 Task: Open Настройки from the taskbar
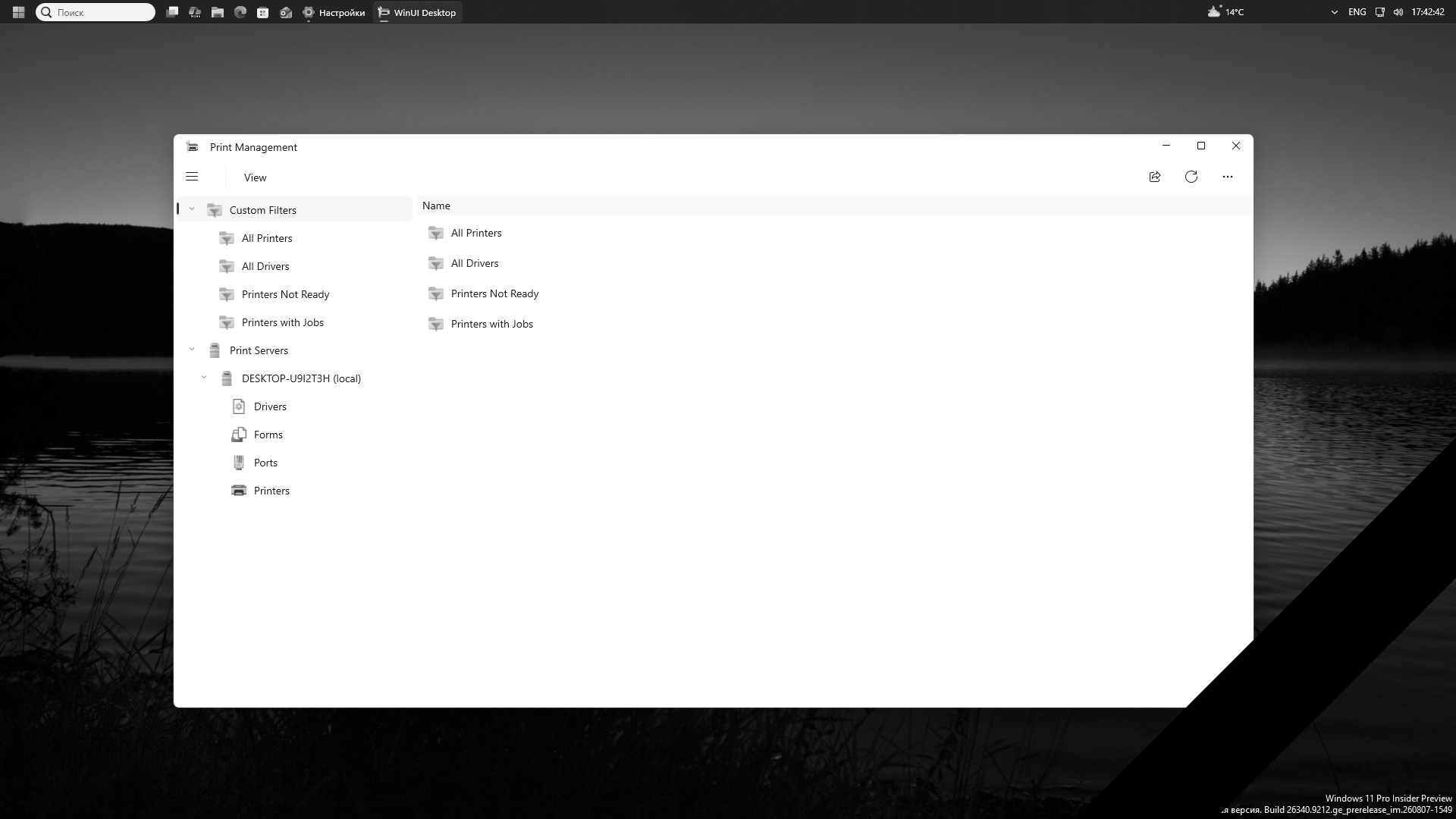pos(334,12)
